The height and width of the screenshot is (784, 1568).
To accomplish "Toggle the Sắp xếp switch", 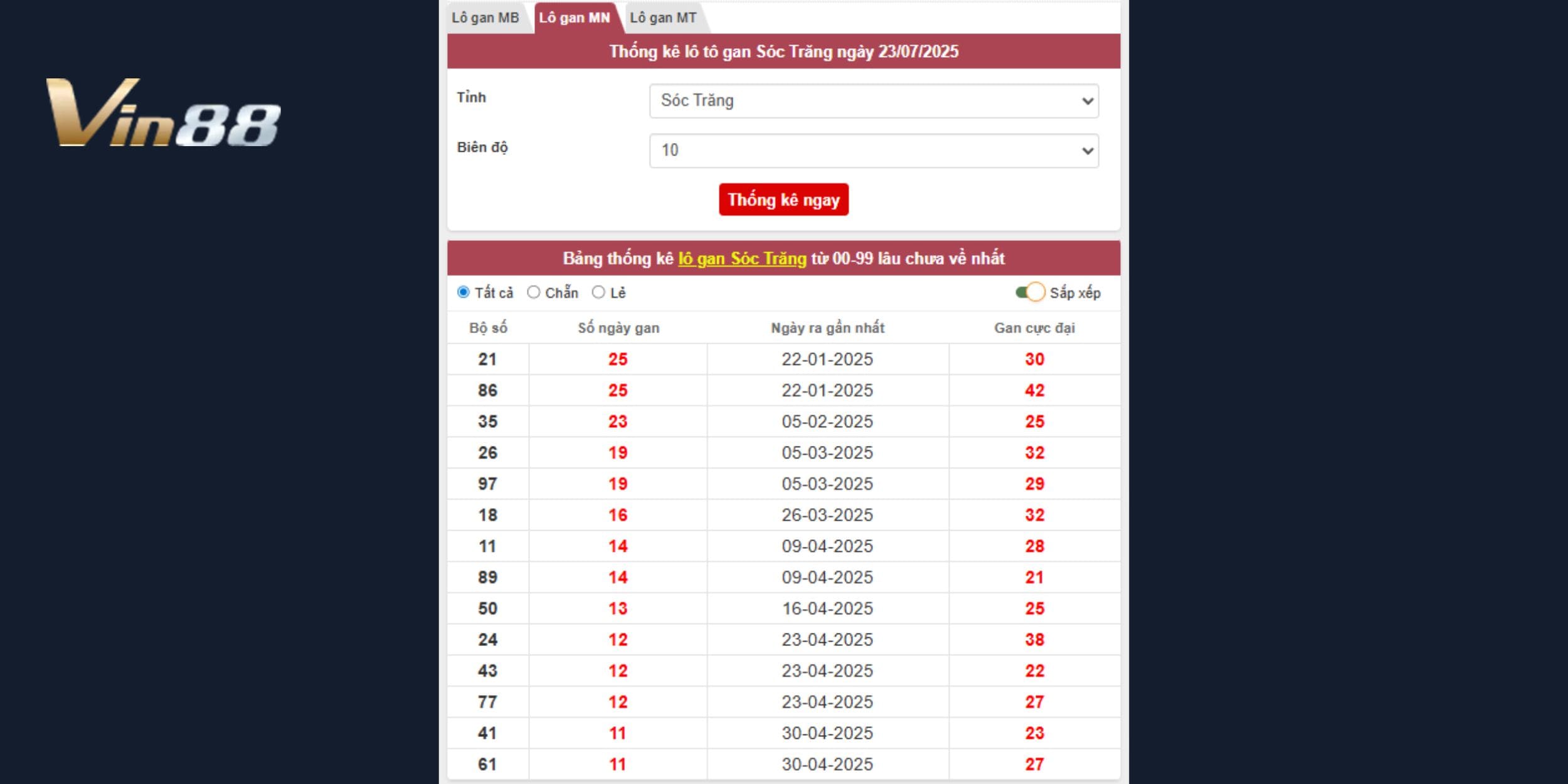I will coord(1030,292).
